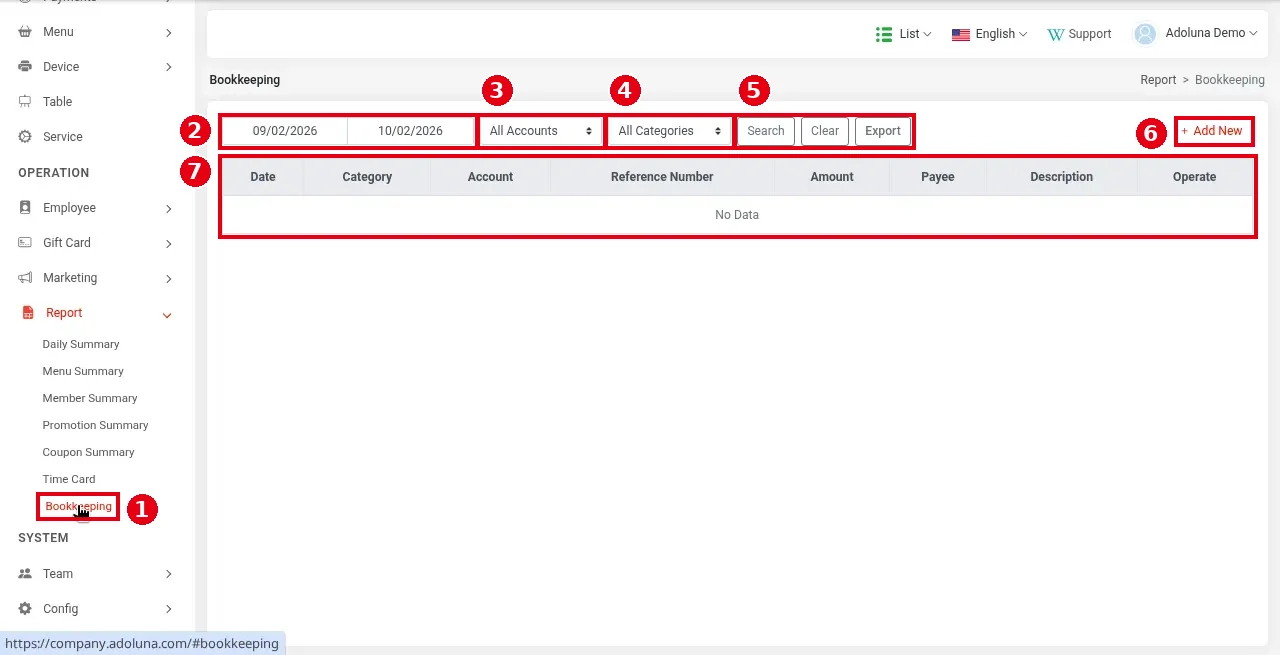This screenshot has width=1280, height=655.
Task: Click the Add New button
Action: 1212,131
